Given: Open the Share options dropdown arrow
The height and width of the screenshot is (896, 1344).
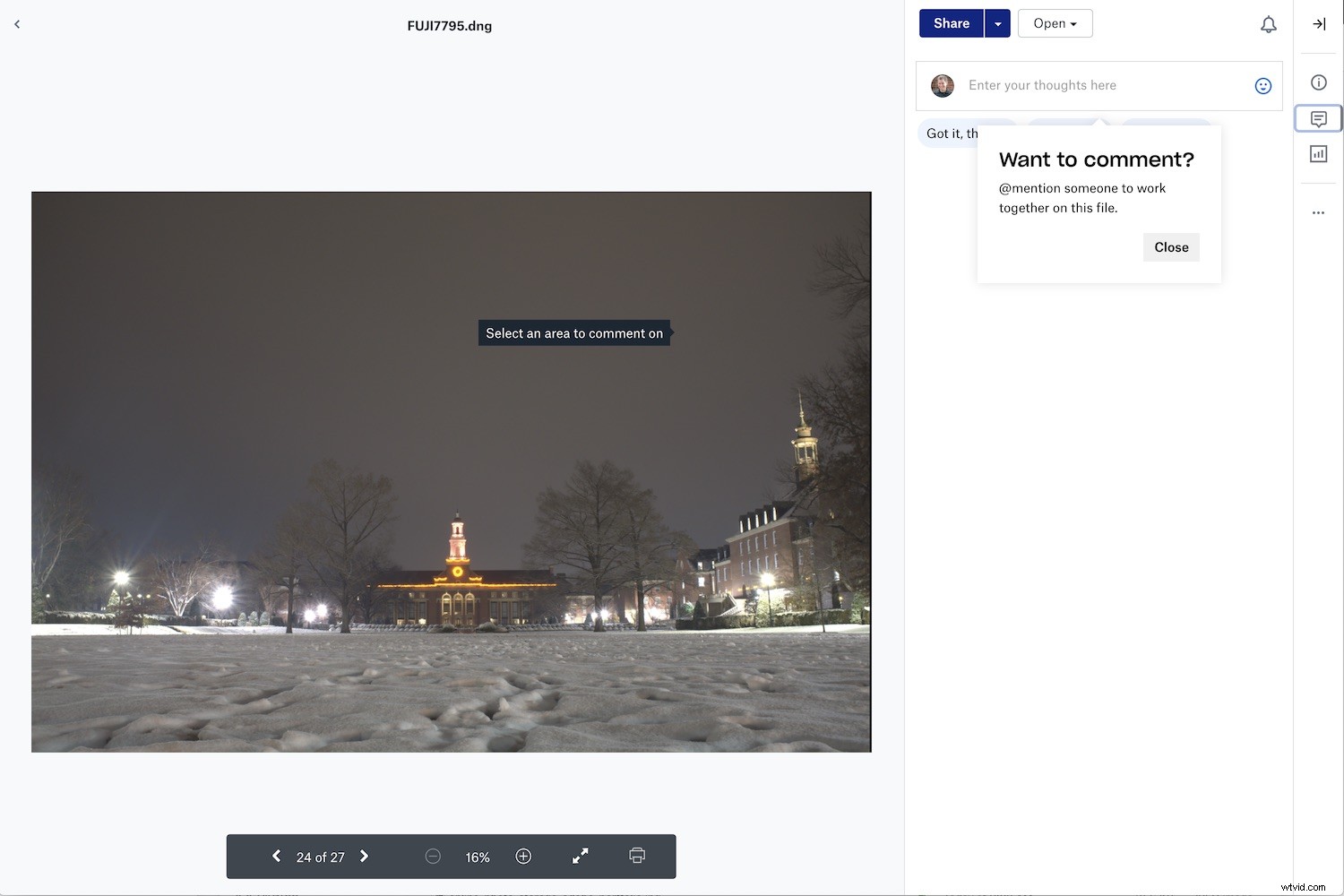Looking at the screenshot, I should click(997, 23).
